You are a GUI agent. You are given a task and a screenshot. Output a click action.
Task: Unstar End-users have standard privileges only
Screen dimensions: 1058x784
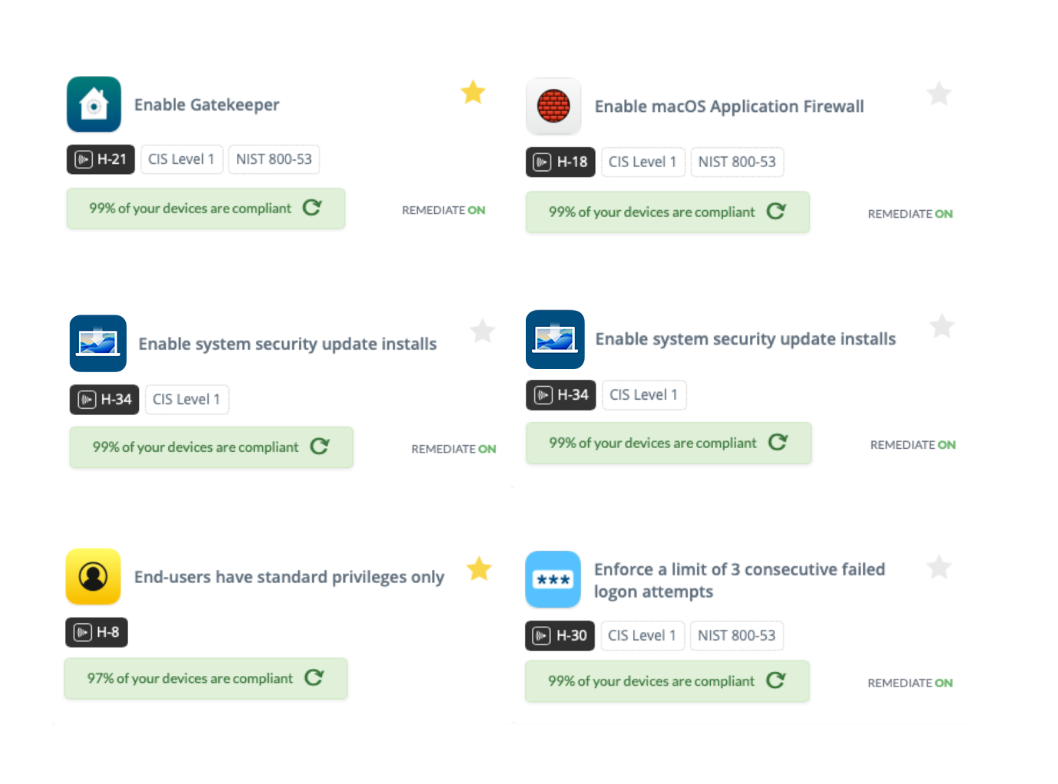(479, 569)
